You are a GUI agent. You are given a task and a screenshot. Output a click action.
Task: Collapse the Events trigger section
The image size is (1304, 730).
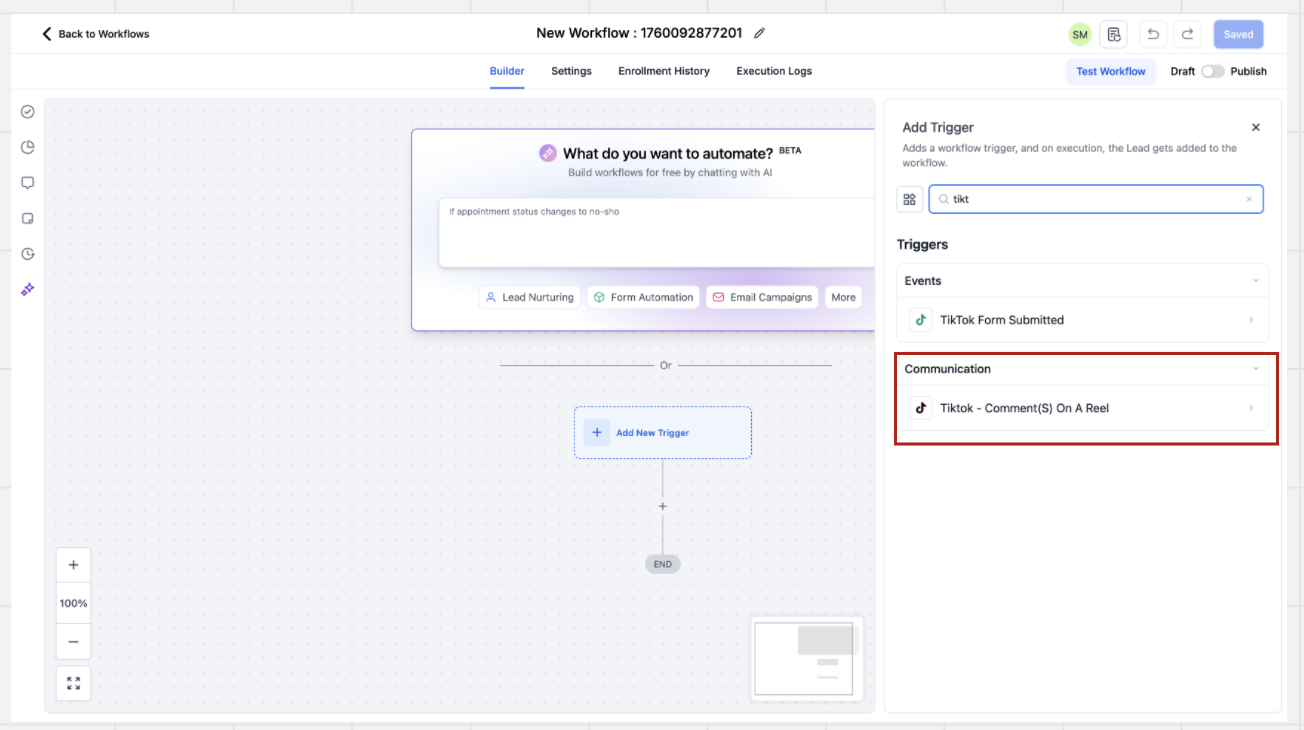point(1255,281)
